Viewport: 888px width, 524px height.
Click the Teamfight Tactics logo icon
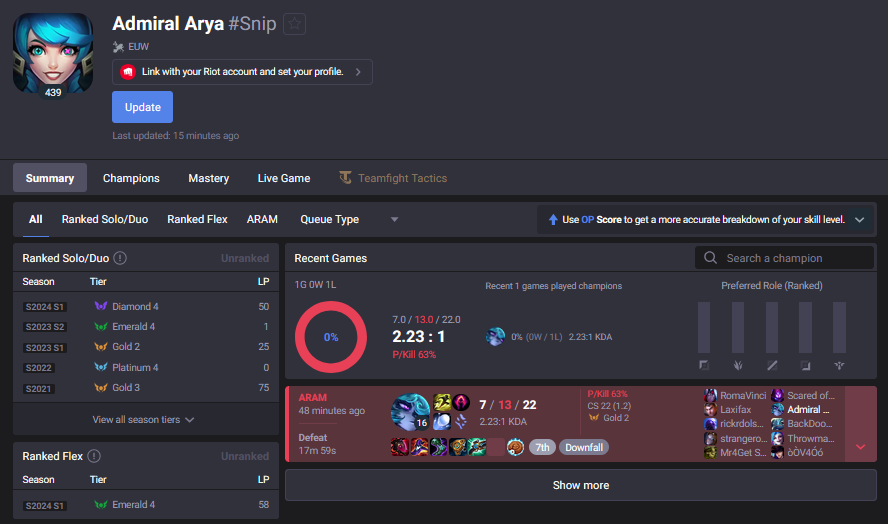345,177
